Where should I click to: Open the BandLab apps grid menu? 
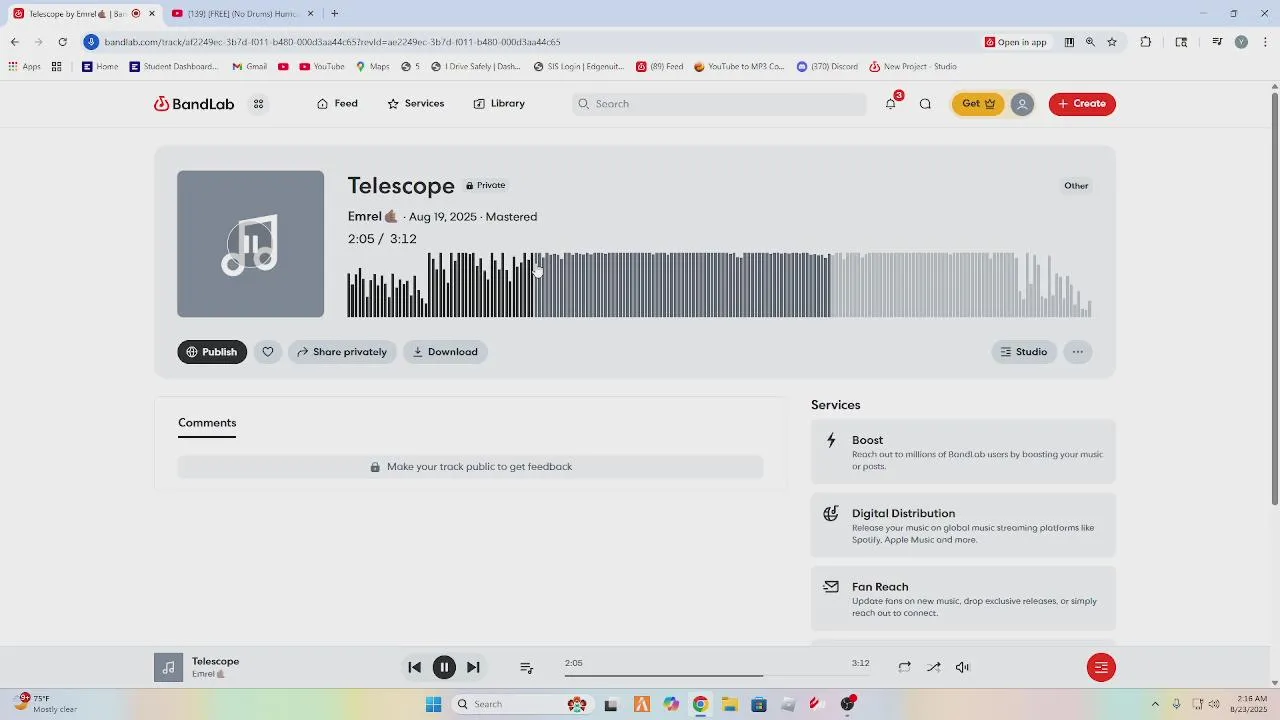(x=258, y=104)
